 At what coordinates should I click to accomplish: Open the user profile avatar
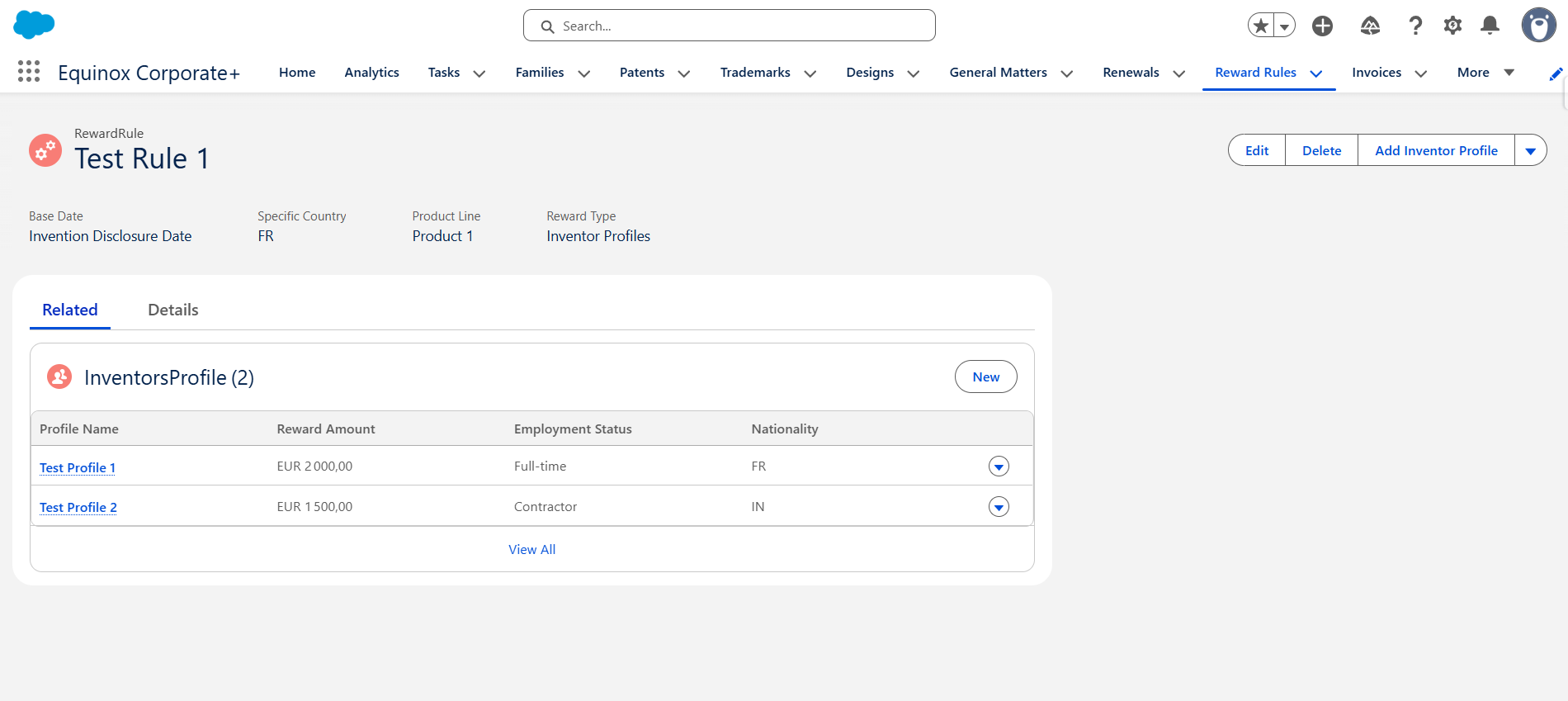1538,26
